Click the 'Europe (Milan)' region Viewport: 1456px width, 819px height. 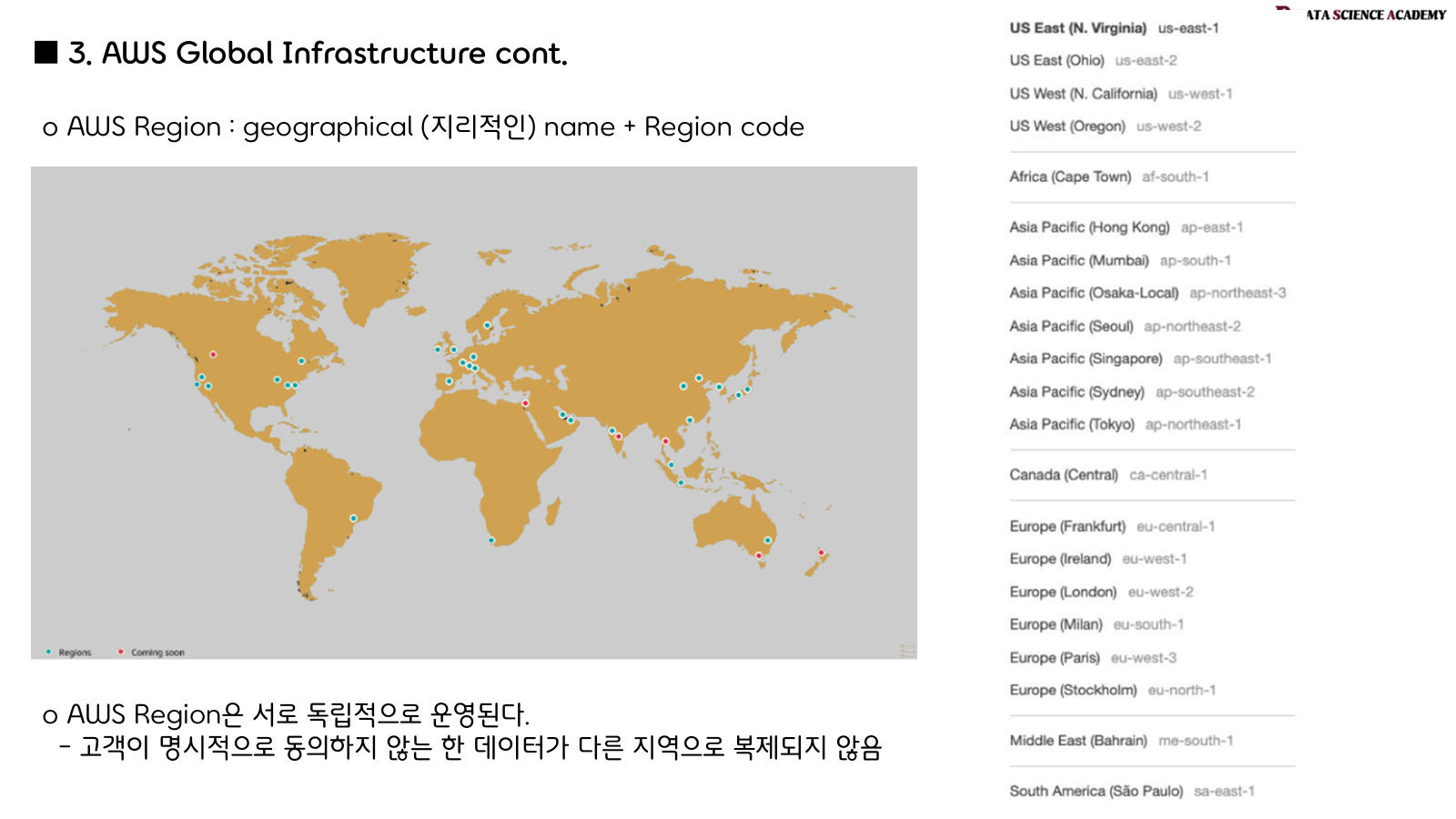(1056, 625)
